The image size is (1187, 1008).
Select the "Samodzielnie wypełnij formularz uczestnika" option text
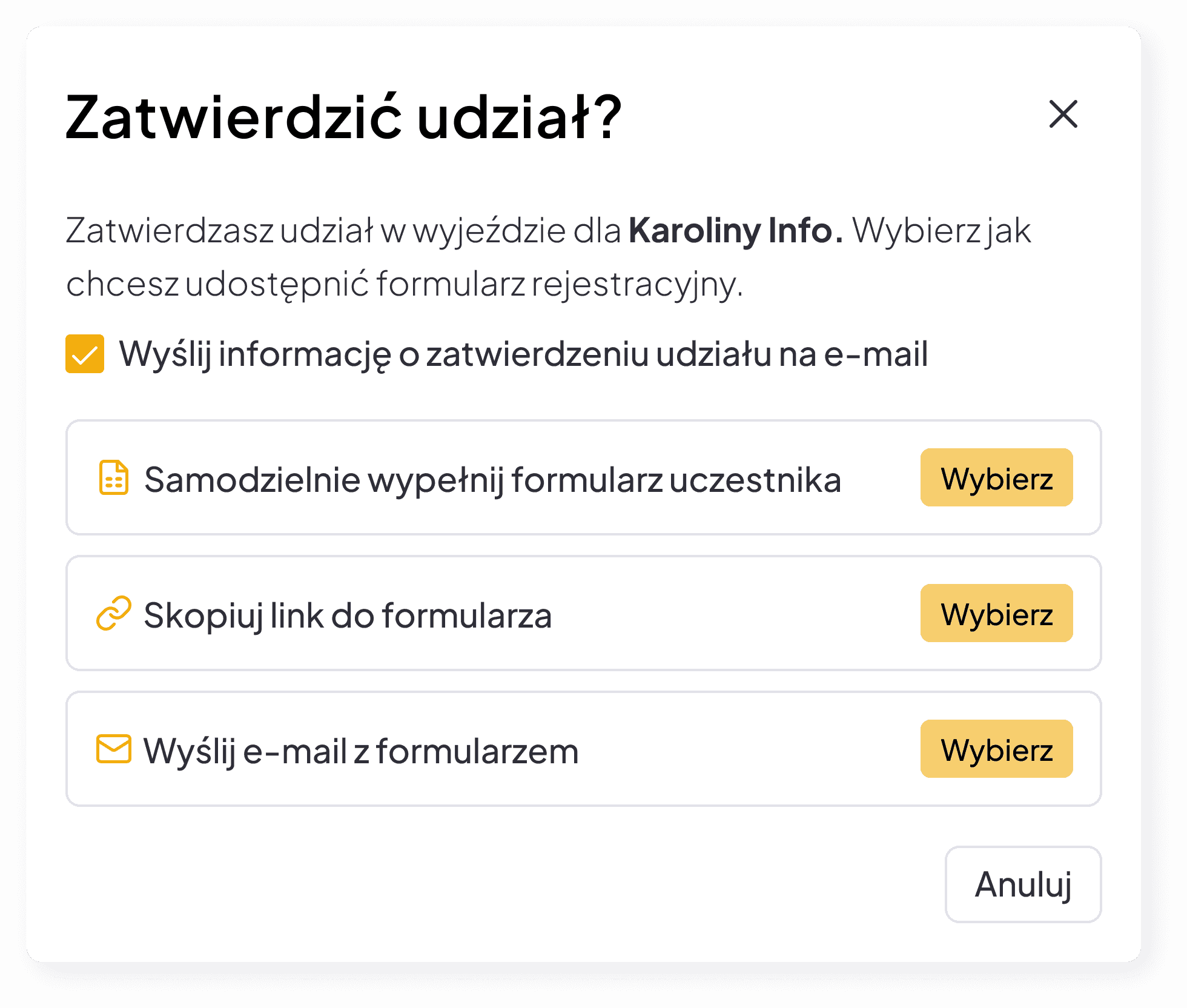click(492, 480)
